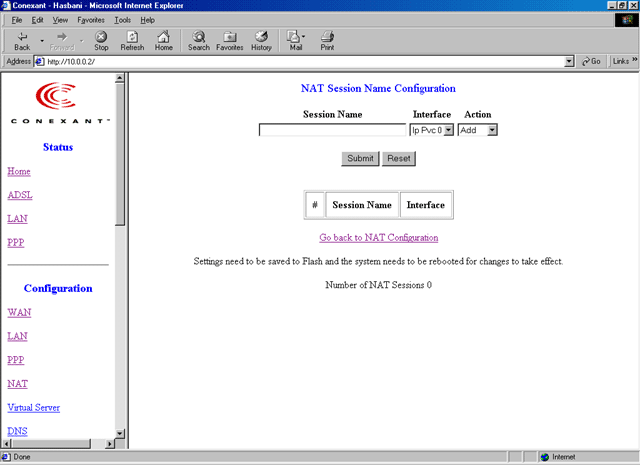Viewport: 640px width, 465px height.
Task: Open the Favorites toolbar pane
Action: pyautogui.click(x=230, y=41)
